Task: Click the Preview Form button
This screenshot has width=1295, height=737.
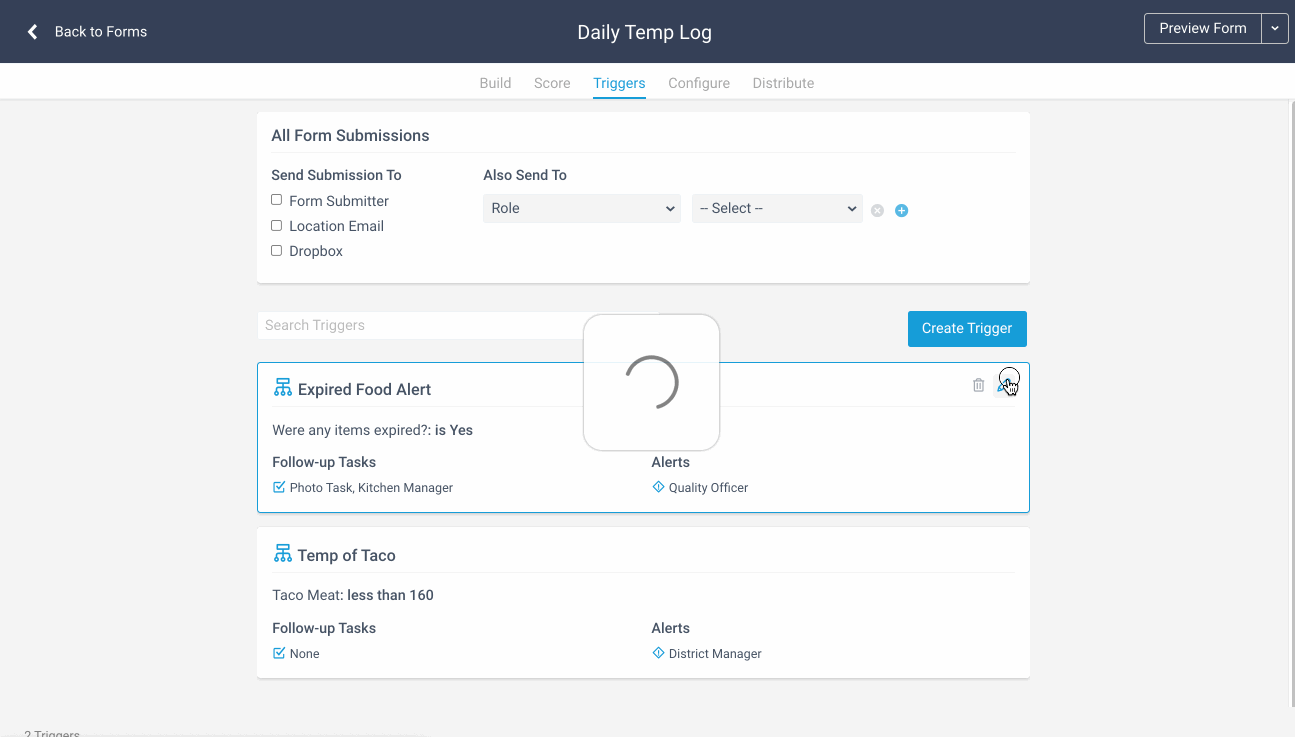Action: (x=1203, y=29)
